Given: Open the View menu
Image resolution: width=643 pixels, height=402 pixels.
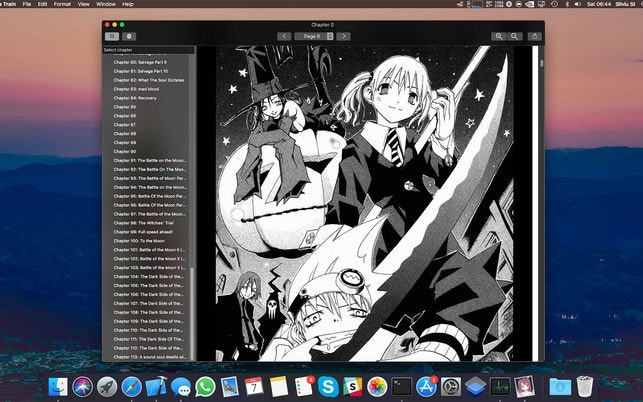Looking at the screenshot, I should [x=84, y=4].
